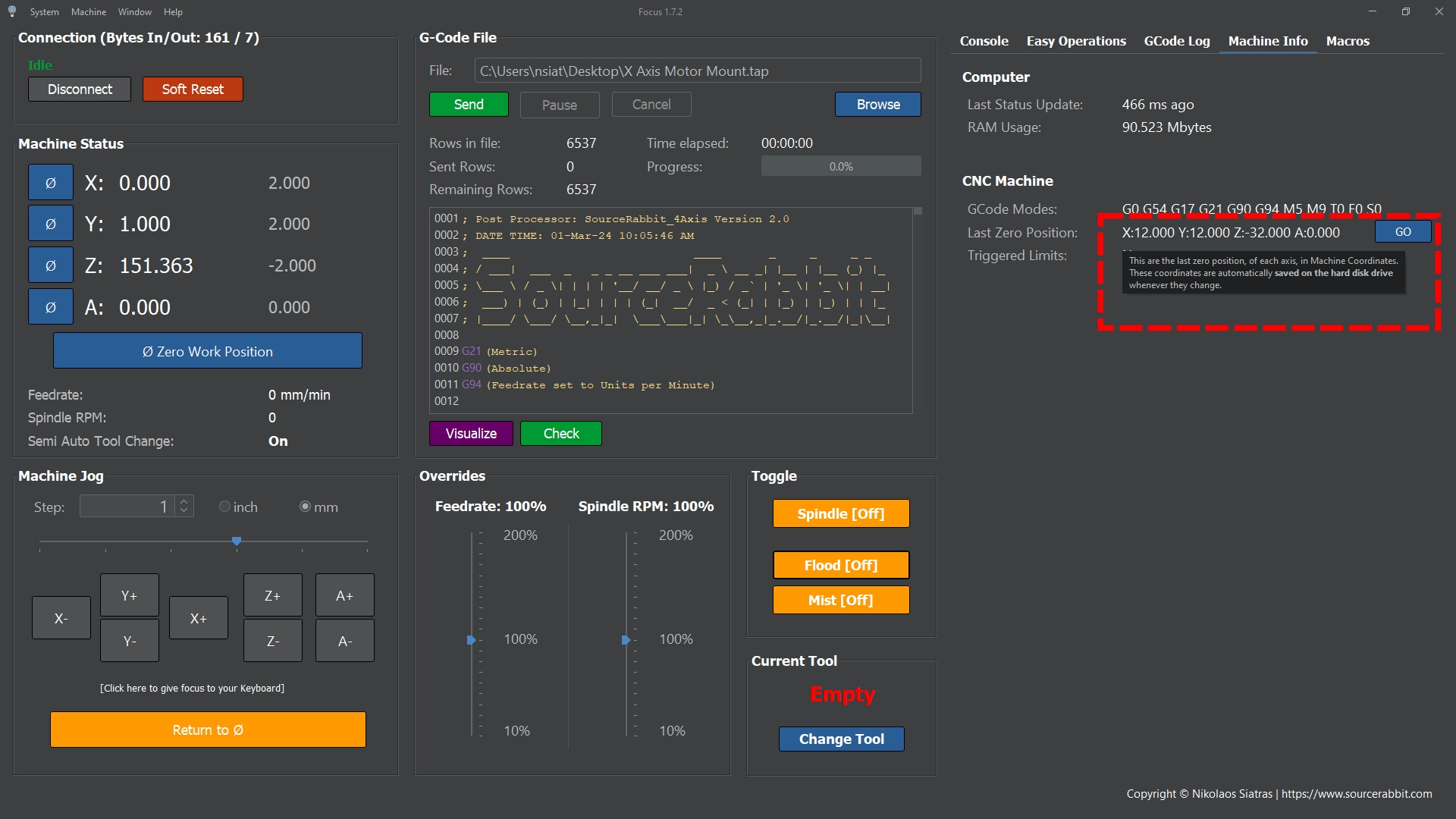Zero the Y axis with Ø button

51,224
